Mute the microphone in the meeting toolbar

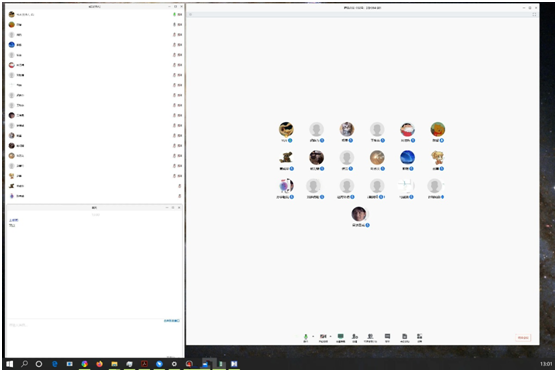click(305, 336)
